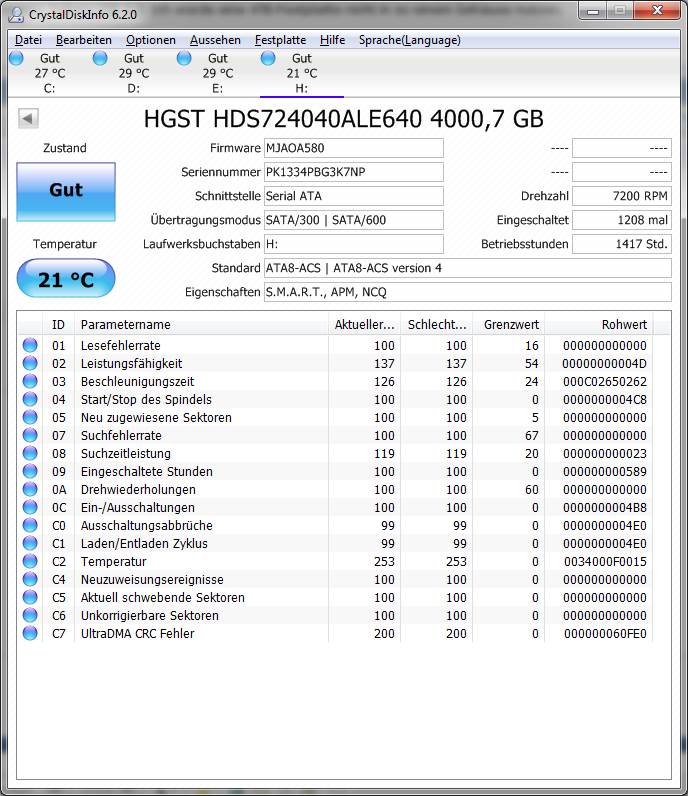Click the previous disk arrow button
Image resolution: width=688 pixels, height=796 pixels.
pyautogui.click(x=28, y=119)
